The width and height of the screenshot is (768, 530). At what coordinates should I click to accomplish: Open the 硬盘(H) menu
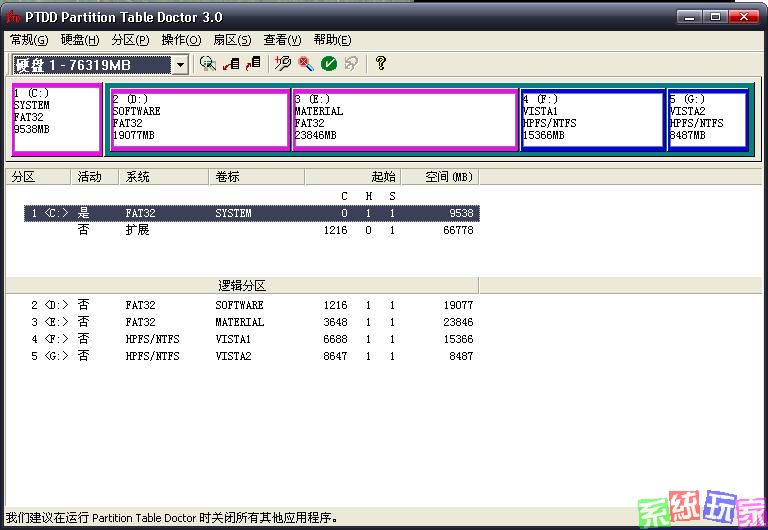[80, 40]
